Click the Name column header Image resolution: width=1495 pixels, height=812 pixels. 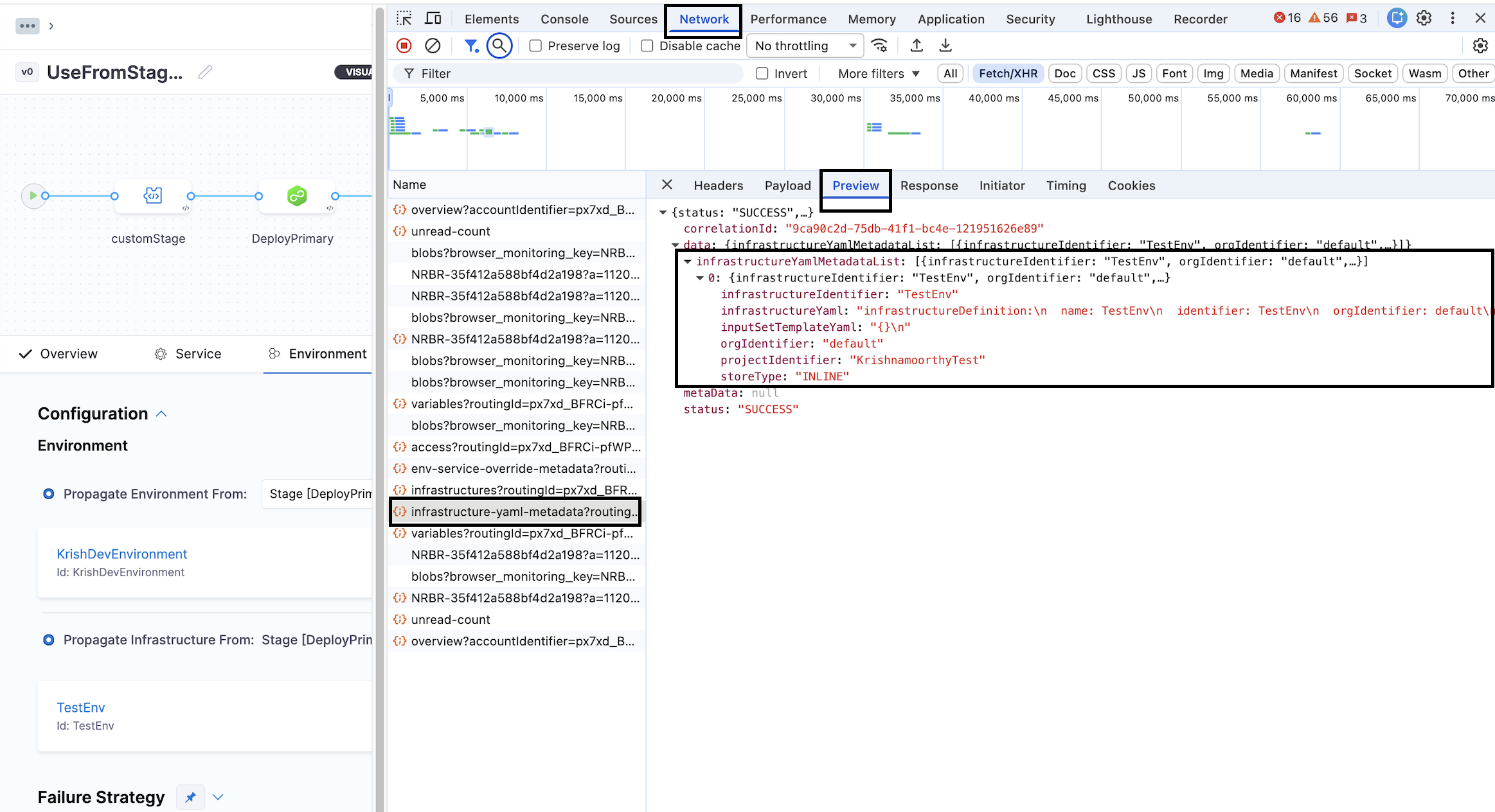click(516, 184)
